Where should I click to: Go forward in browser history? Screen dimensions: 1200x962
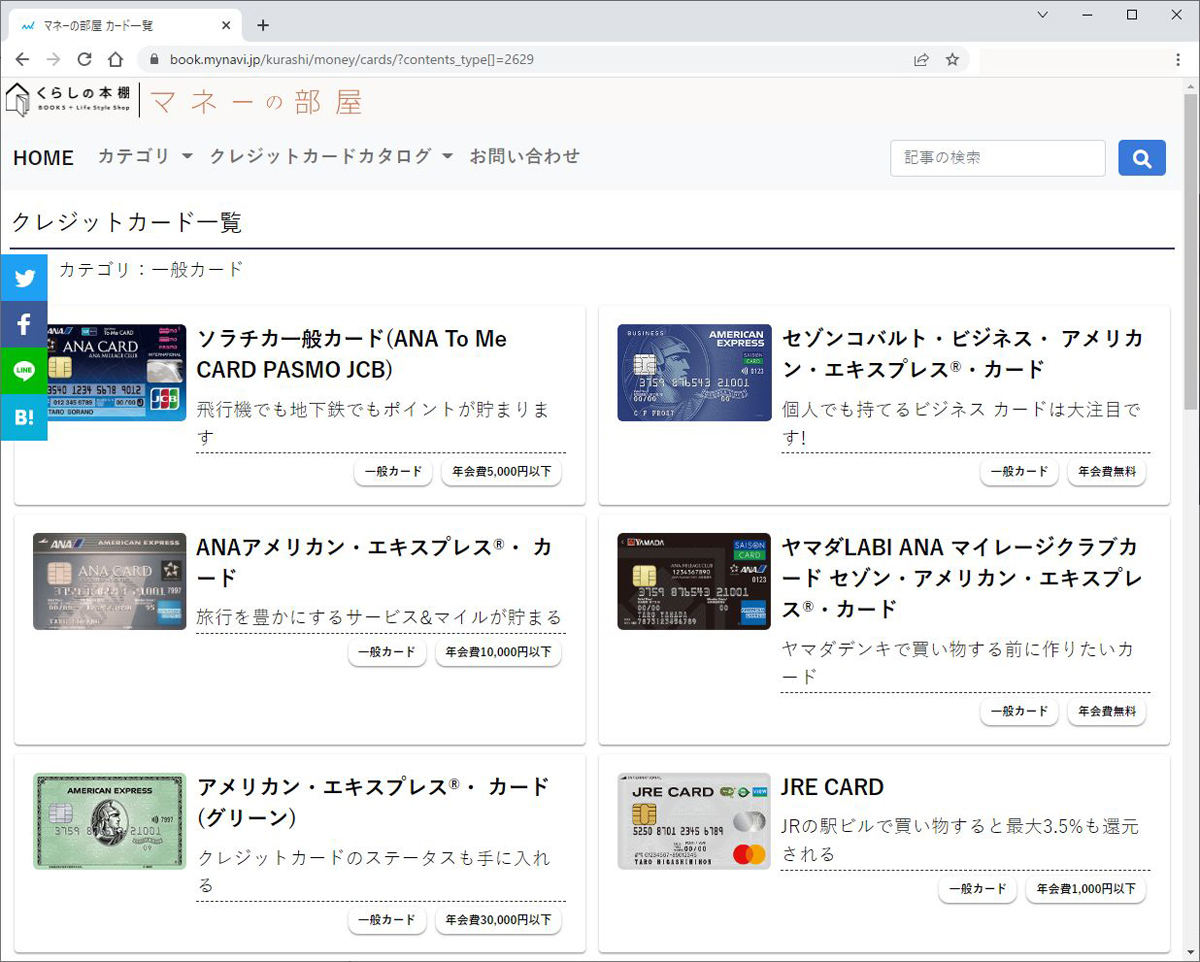tap(53, 59)
